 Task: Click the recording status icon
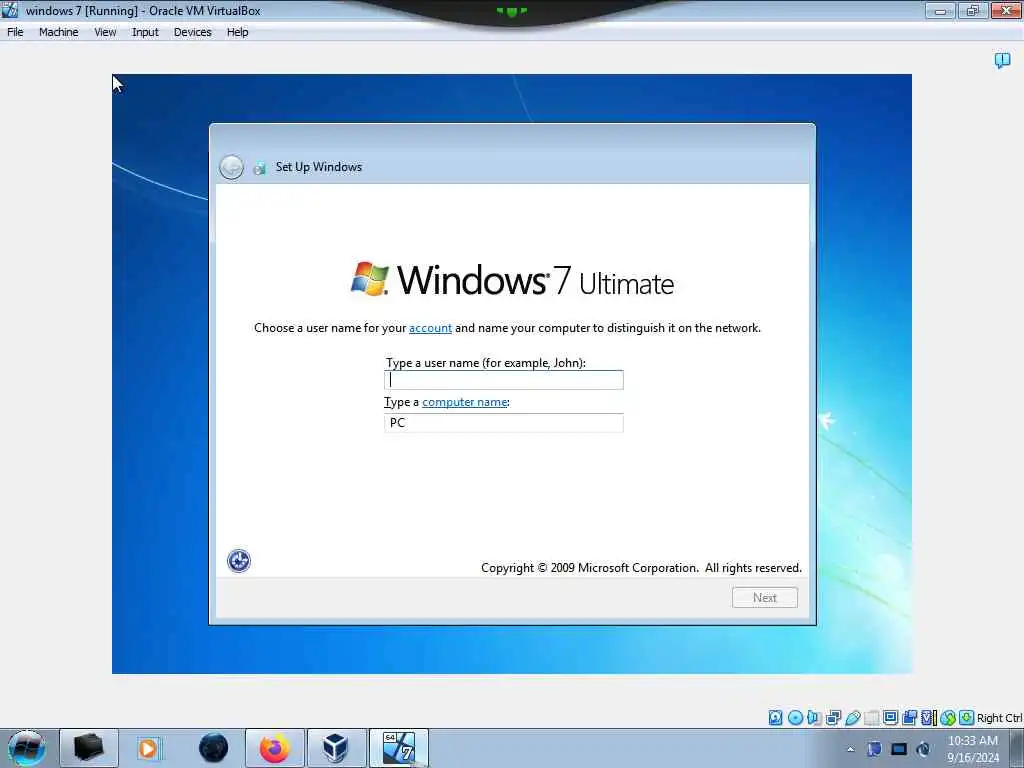pos(910,718)
